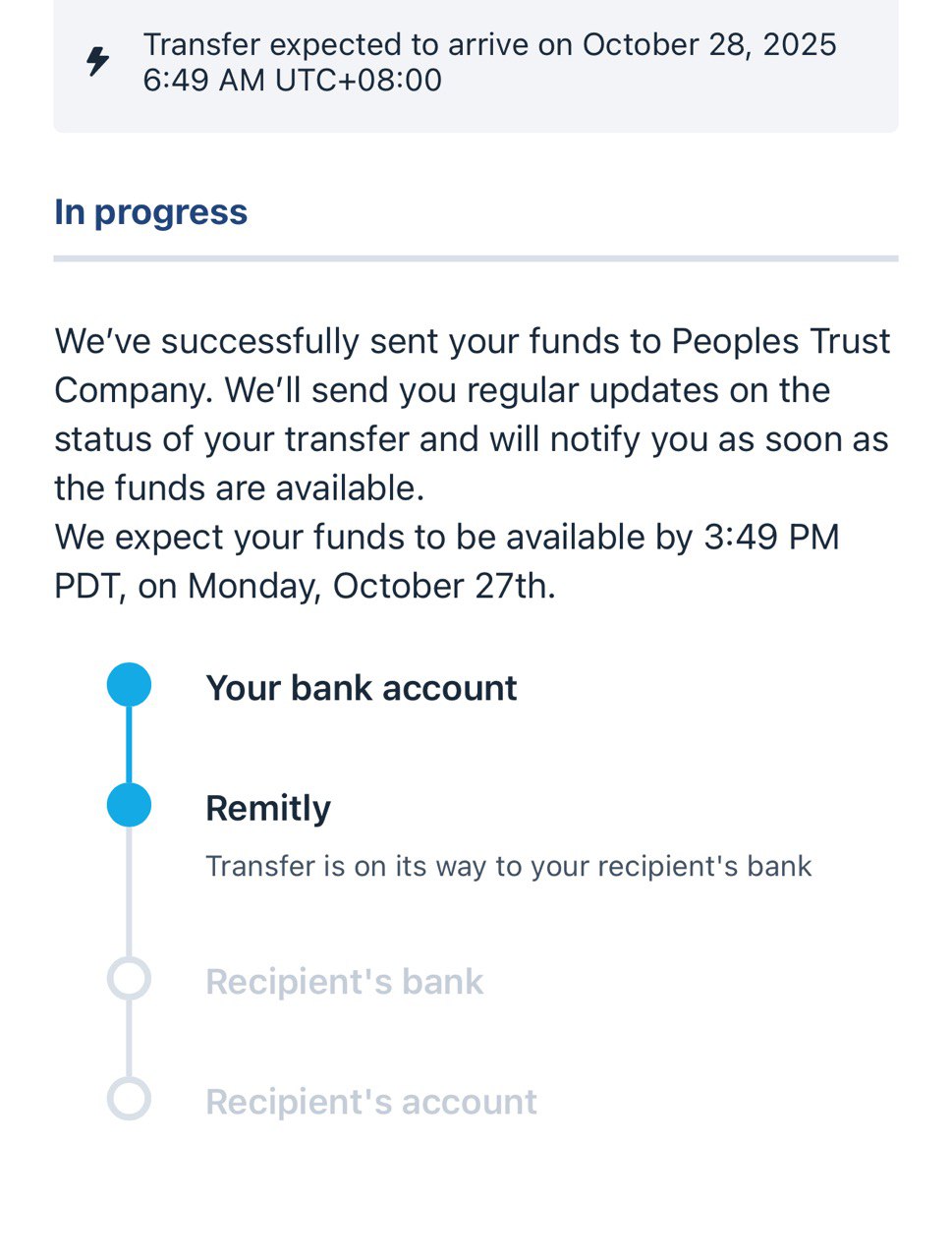Select the Remitly step label

point(267,808)
